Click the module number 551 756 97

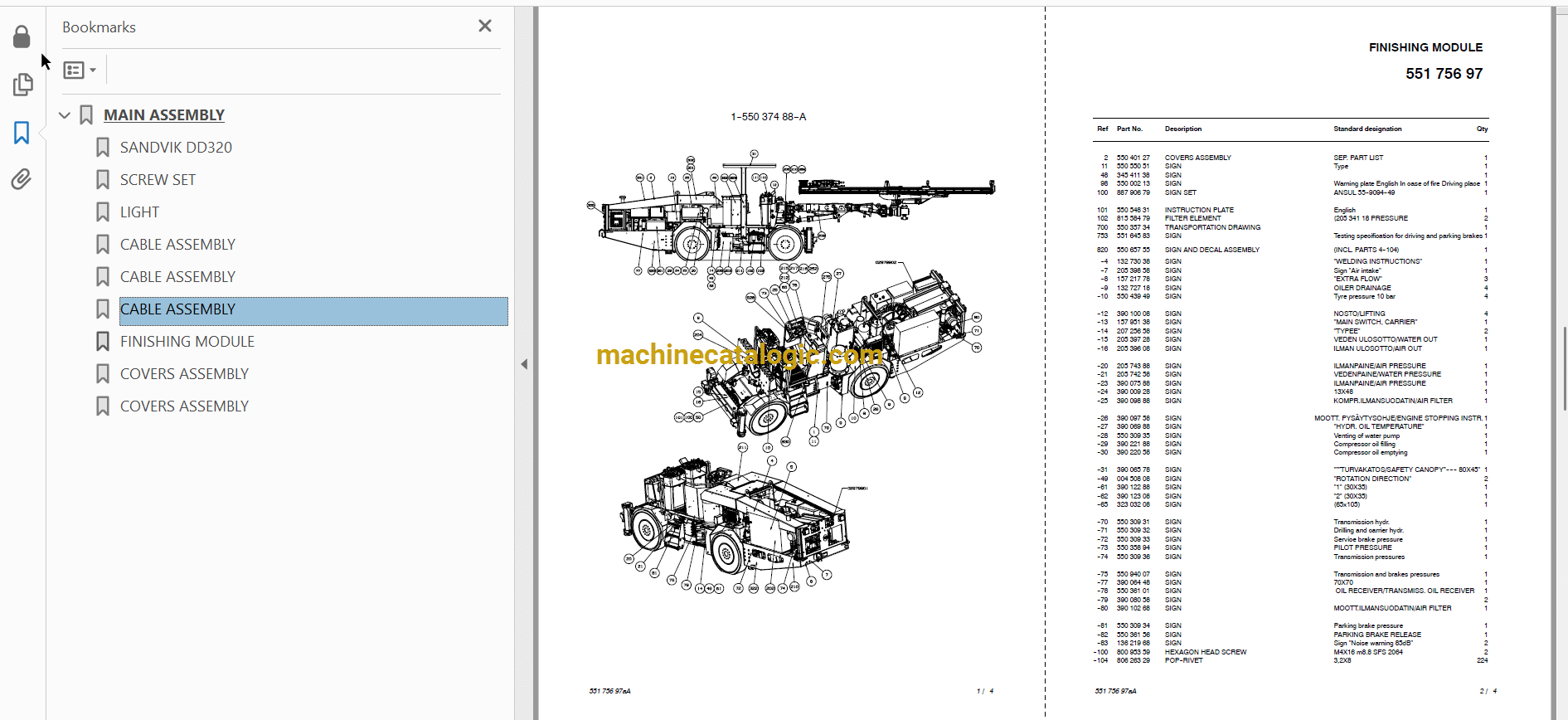point(1444,74)
